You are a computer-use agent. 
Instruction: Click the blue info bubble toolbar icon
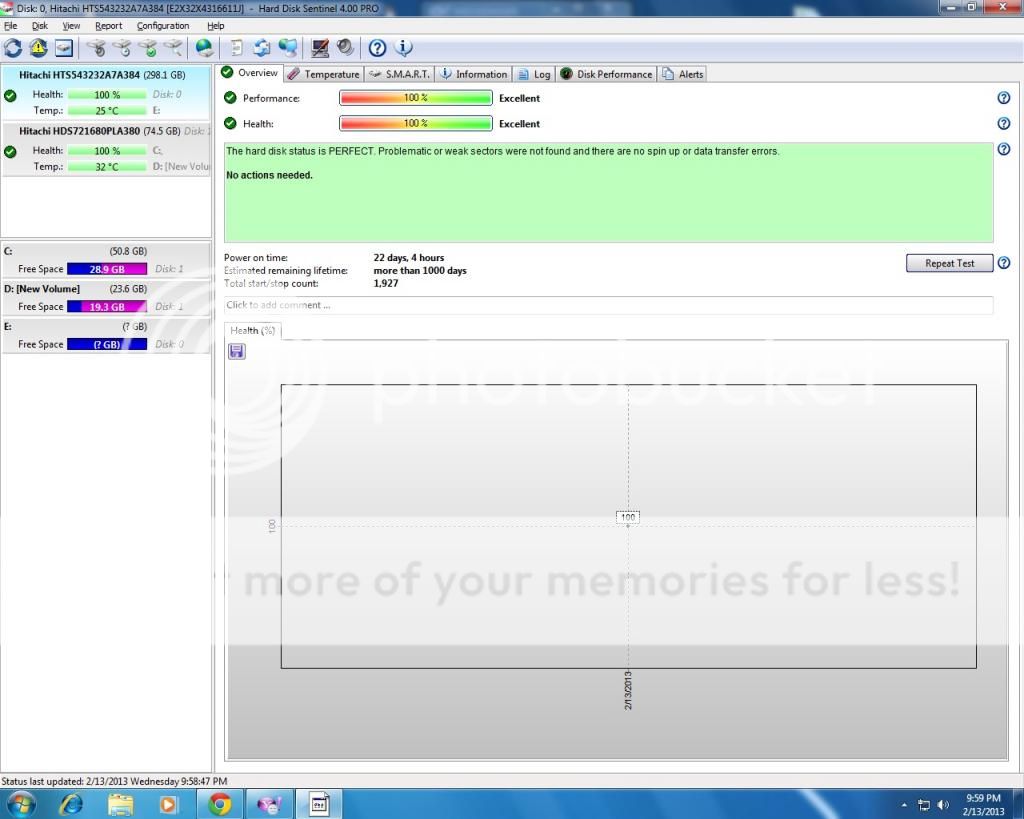403,47
